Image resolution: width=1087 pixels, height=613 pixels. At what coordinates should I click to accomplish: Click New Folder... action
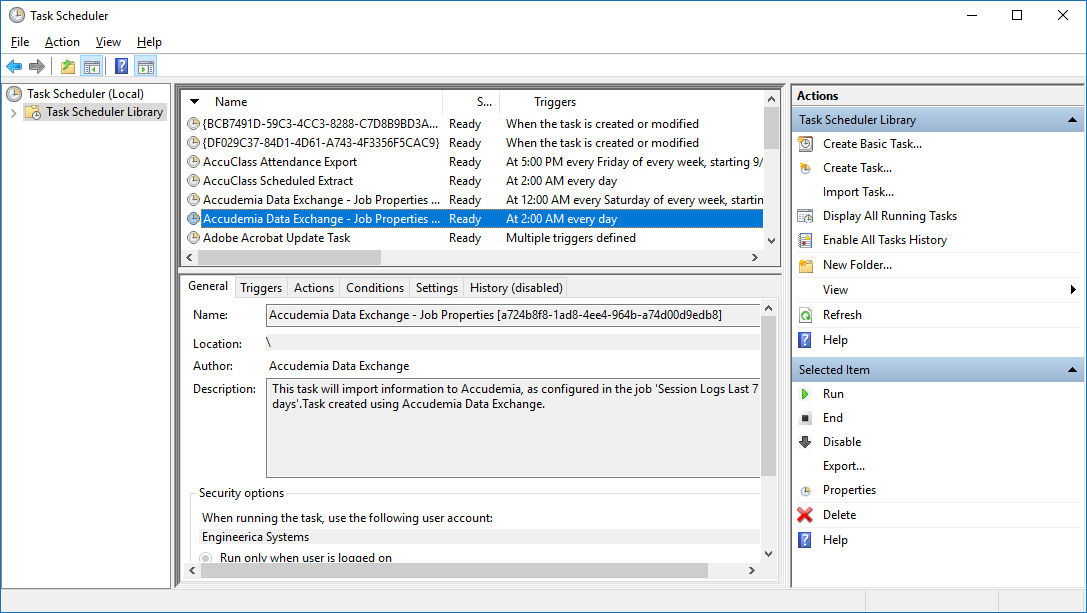pos(857,265)
